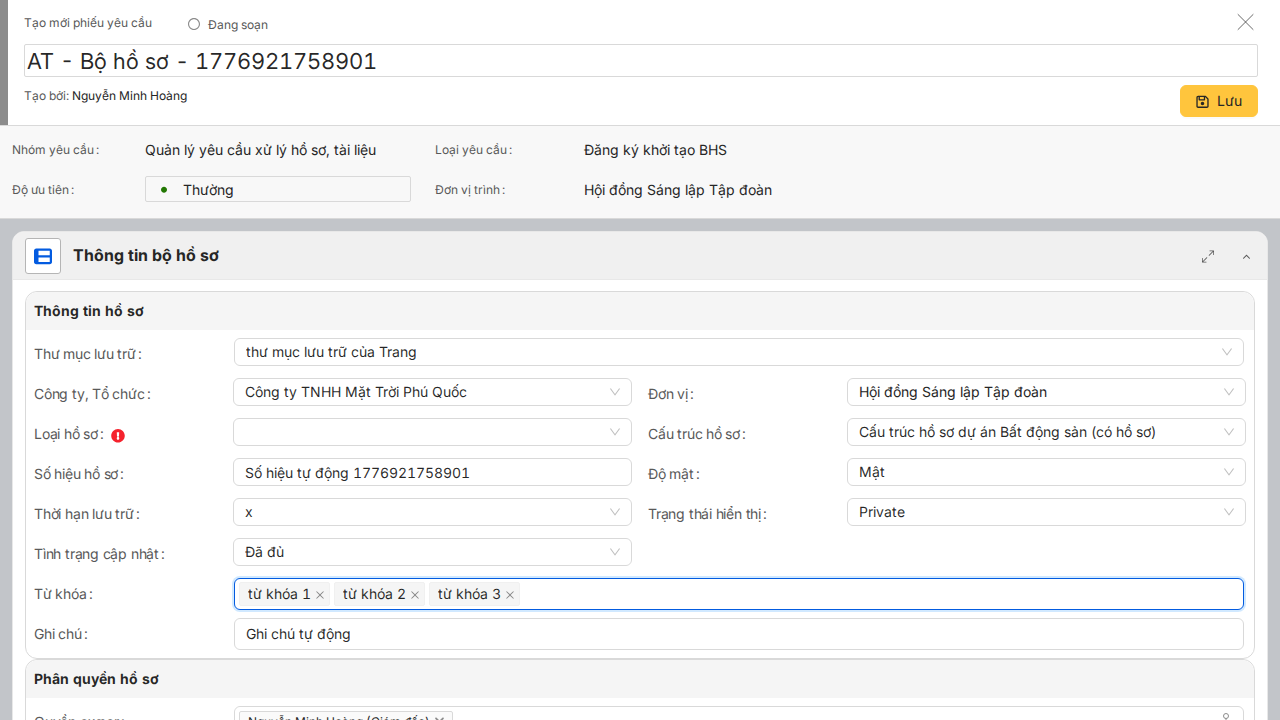Click the blue Thông tin bộ hồ sơ icon
The image size is (1280, 720).
(x=43, y=257)
